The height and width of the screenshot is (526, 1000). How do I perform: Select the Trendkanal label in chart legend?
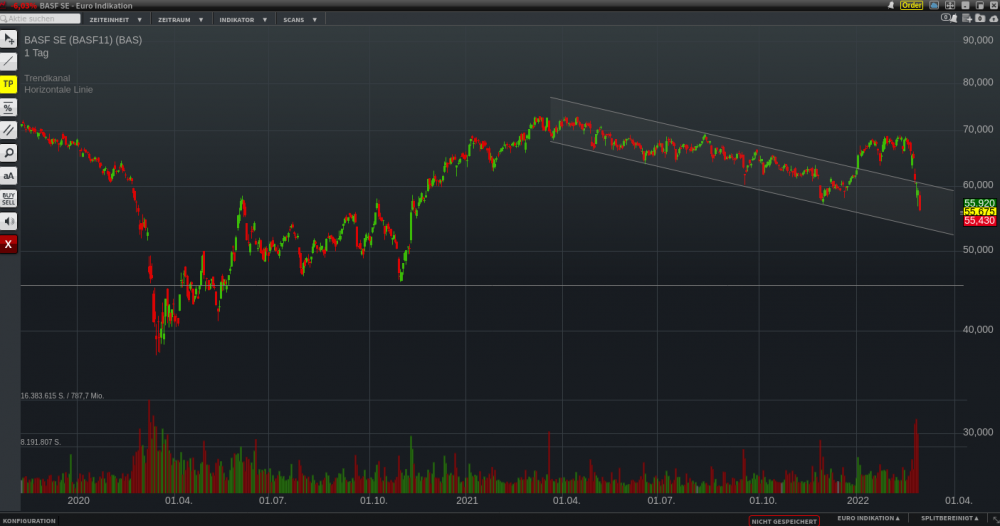(47, 78)
